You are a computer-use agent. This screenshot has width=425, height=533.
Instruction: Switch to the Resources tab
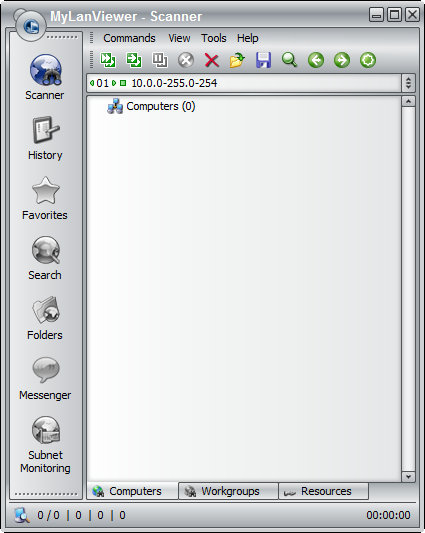pos(323,491)
